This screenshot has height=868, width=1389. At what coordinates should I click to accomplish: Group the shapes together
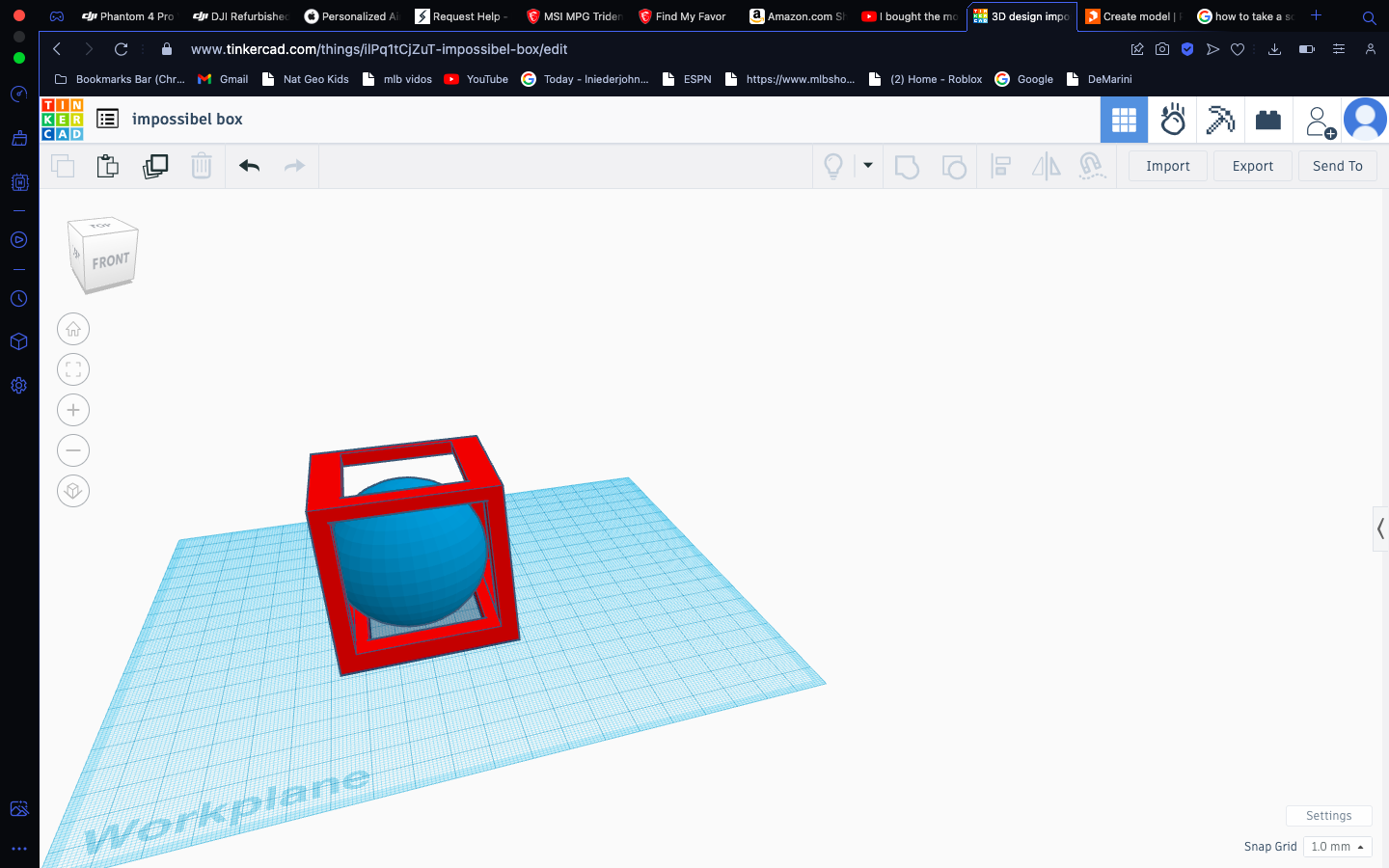tap(907, 167)
